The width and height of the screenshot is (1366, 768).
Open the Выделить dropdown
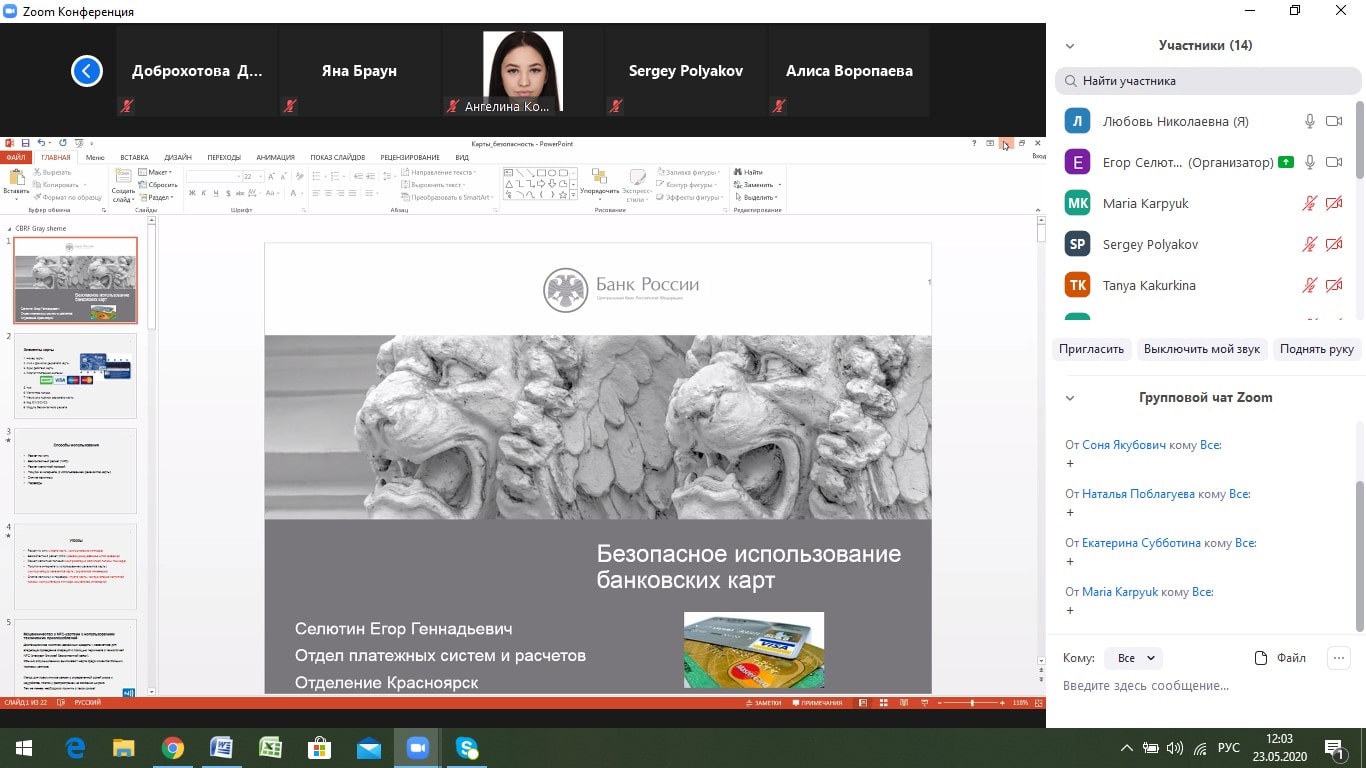pos(755,197)
